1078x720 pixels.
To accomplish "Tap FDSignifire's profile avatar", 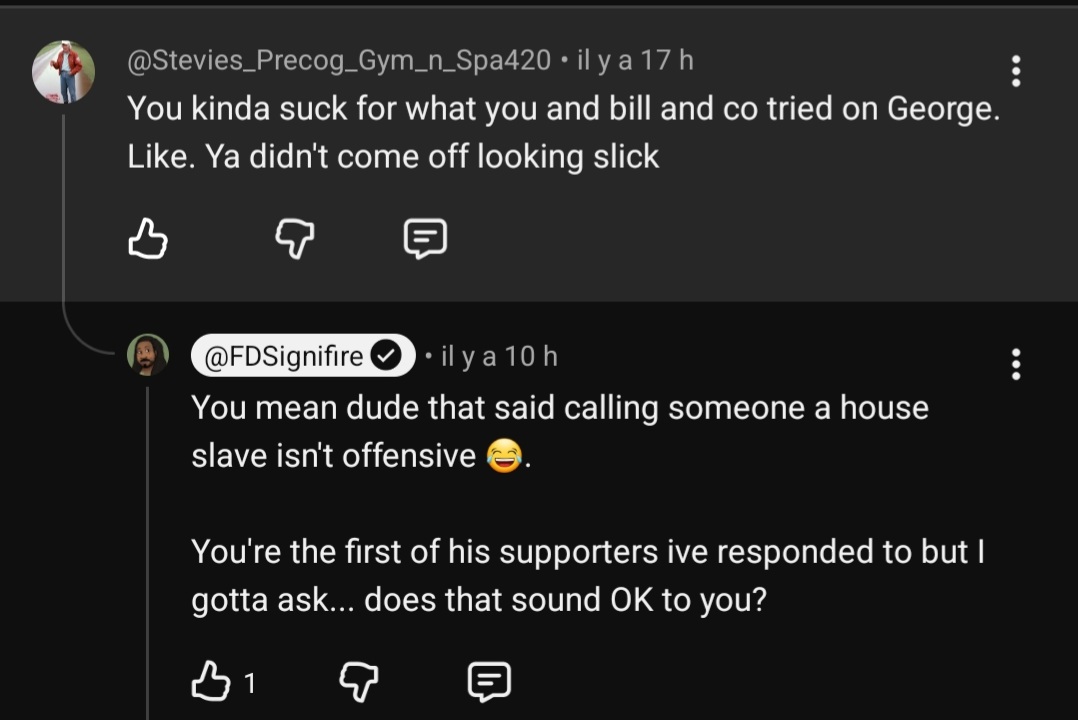I will click(148, 355).
